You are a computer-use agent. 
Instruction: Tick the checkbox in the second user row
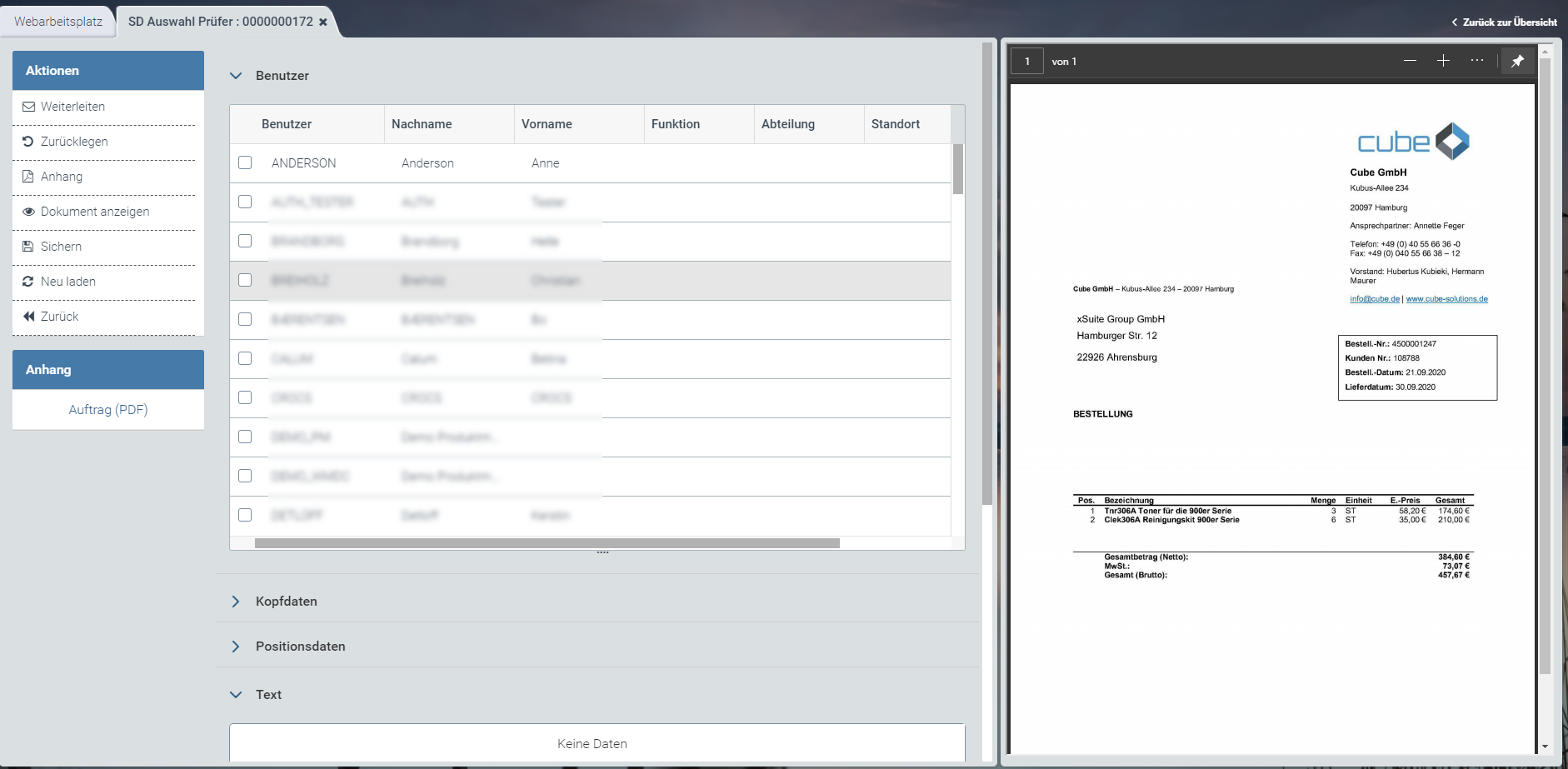245,202
